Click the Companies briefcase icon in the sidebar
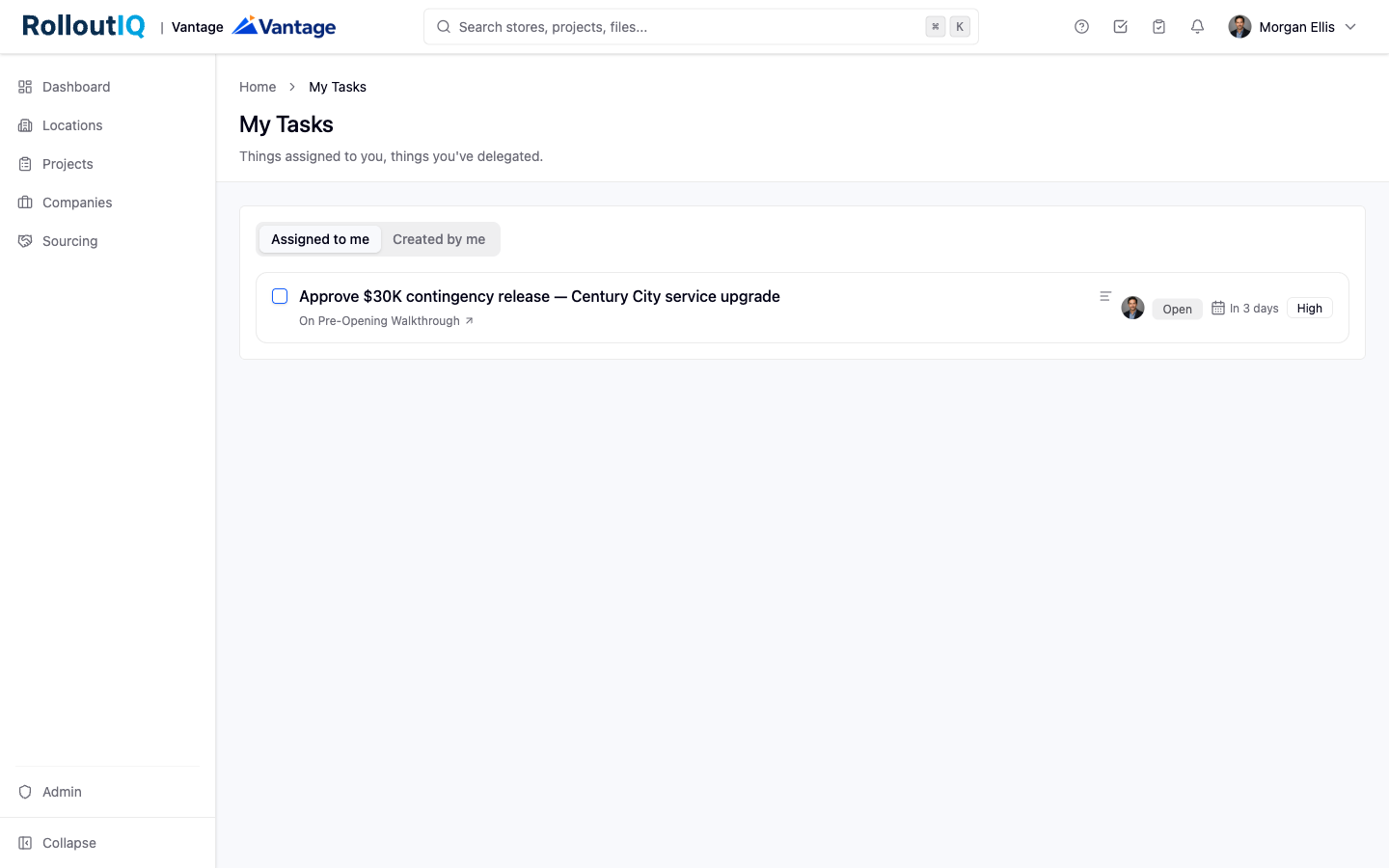 click(25, 203)
